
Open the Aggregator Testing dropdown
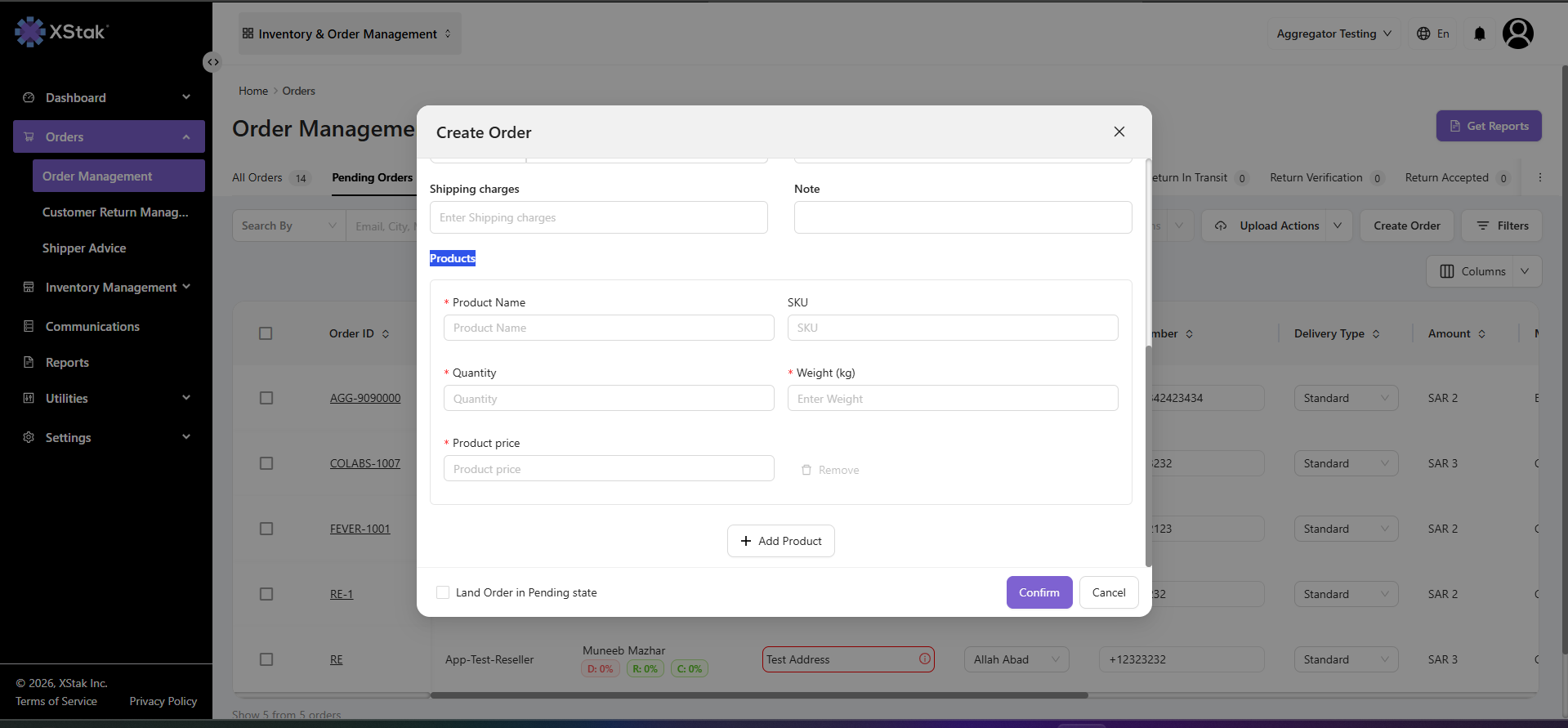click(x=1333, y=33)
